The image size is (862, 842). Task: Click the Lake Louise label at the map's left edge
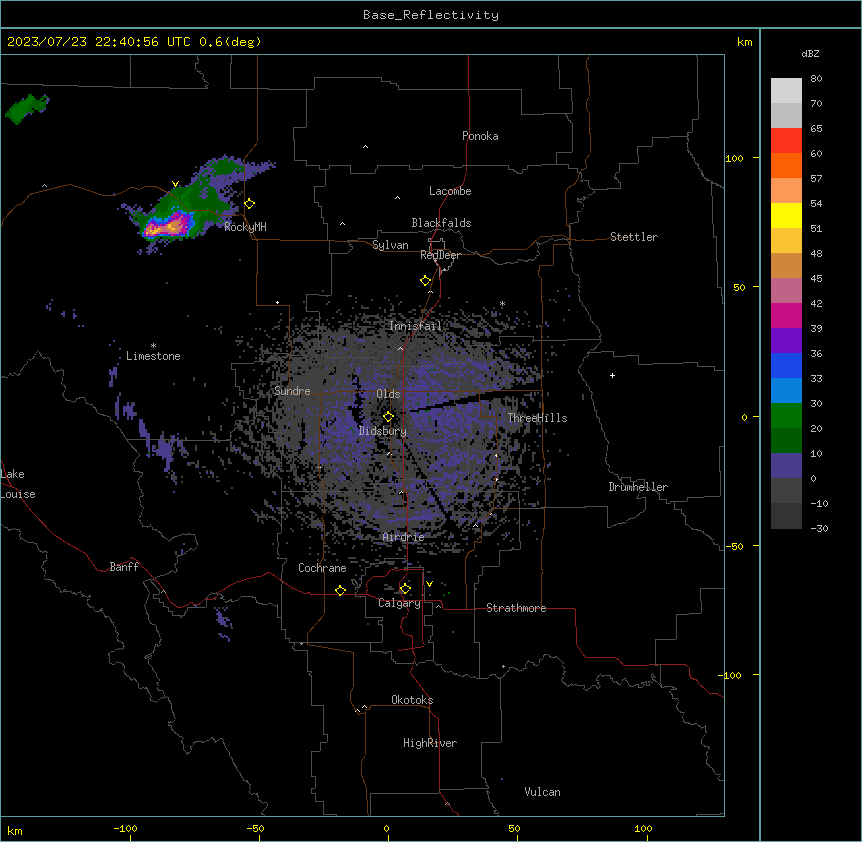tap(18, 484)
